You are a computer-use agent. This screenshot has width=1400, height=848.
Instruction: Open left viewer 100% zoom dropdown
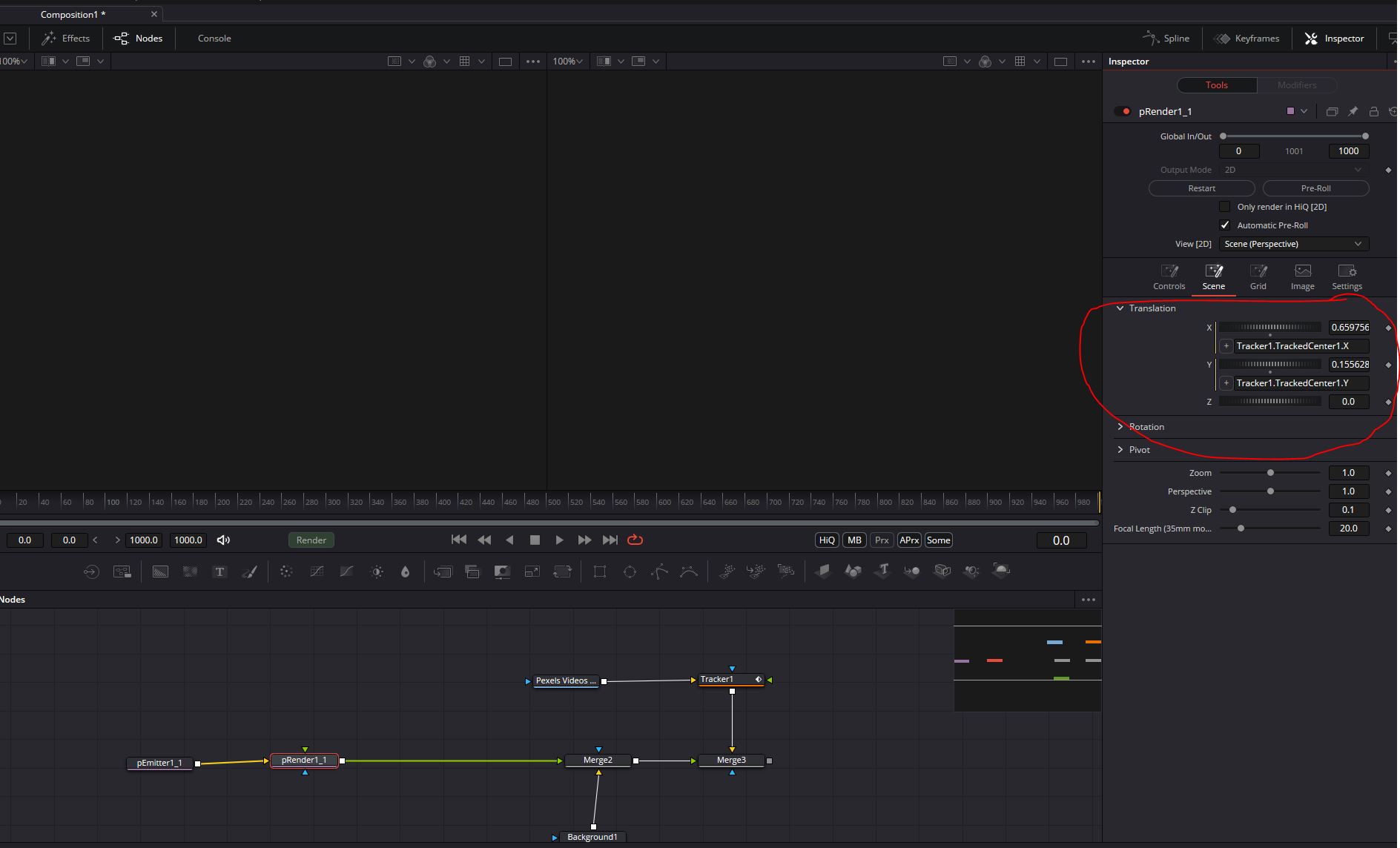tap(14, 62)
